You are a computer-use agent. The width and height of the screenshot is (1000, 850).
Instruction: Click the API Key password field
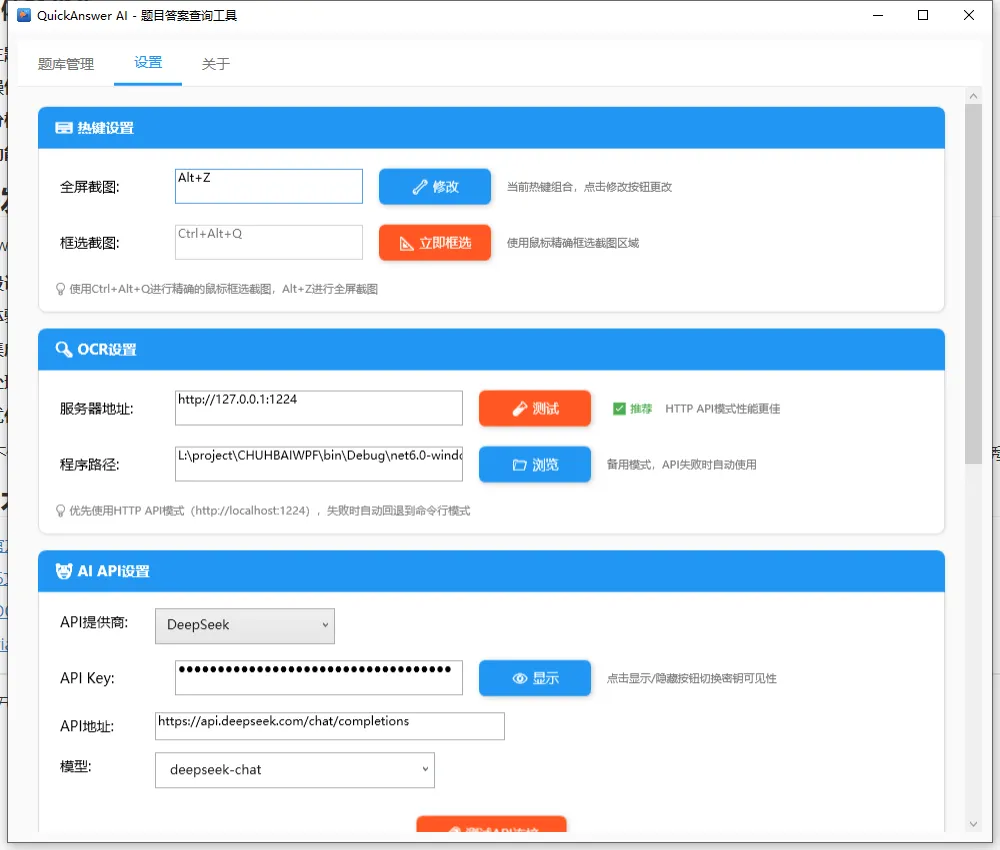point(318,678)
